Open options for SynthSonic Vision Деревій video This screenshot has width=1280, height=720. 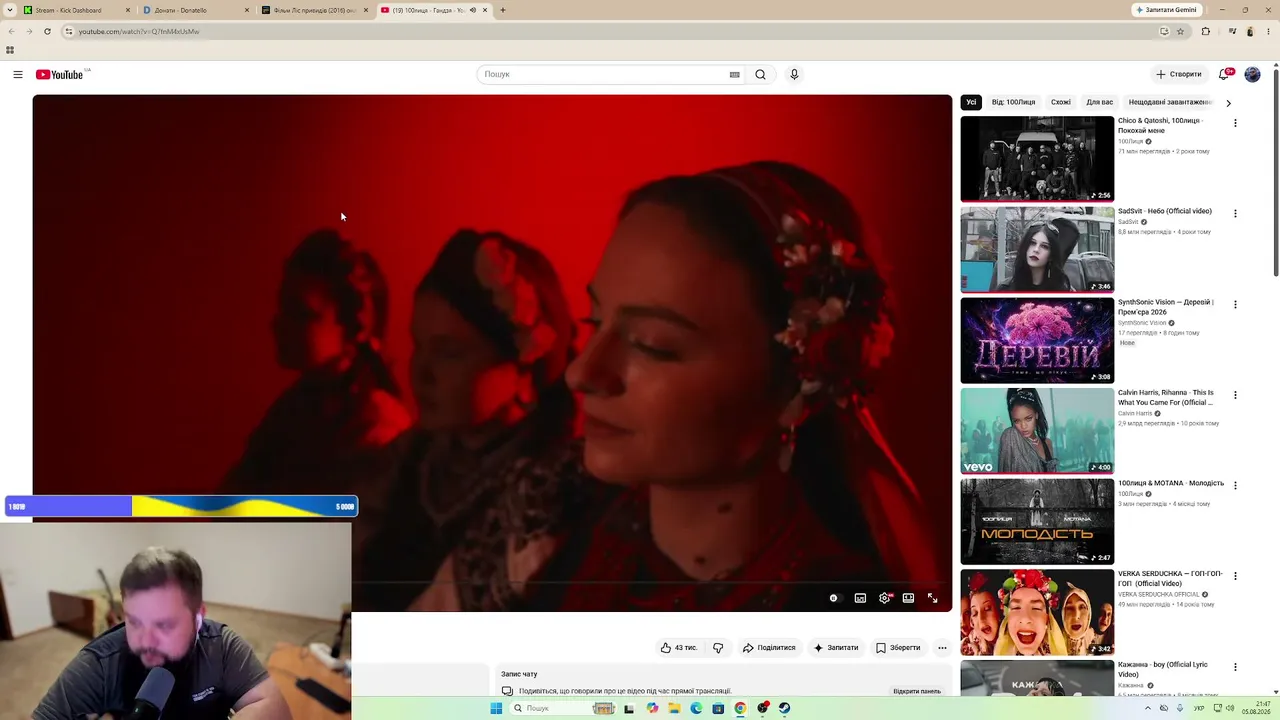click(x=1235, y=304)
